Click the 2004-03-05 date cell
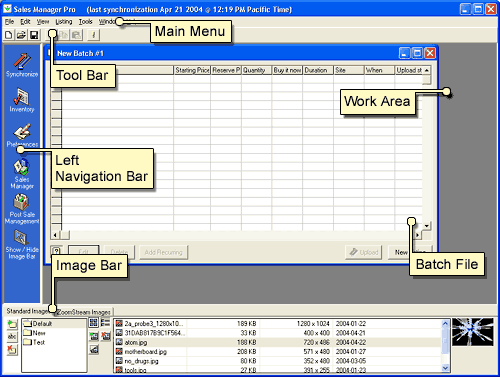 tap(351, 361)
